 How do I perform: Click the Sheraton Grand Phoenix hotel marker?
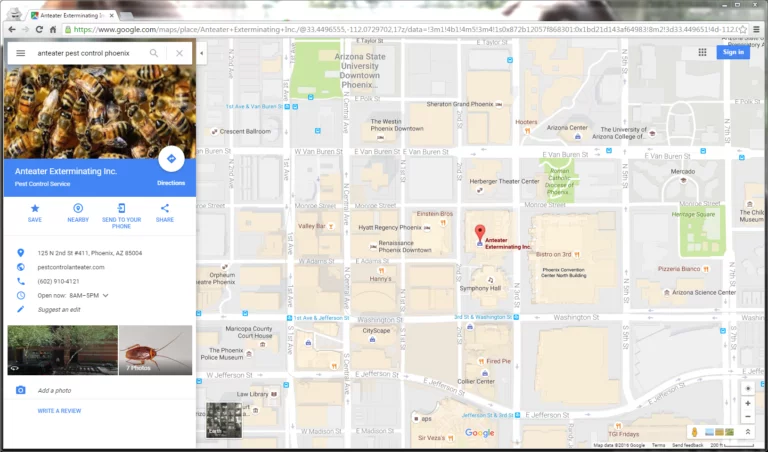pos(499,104)
